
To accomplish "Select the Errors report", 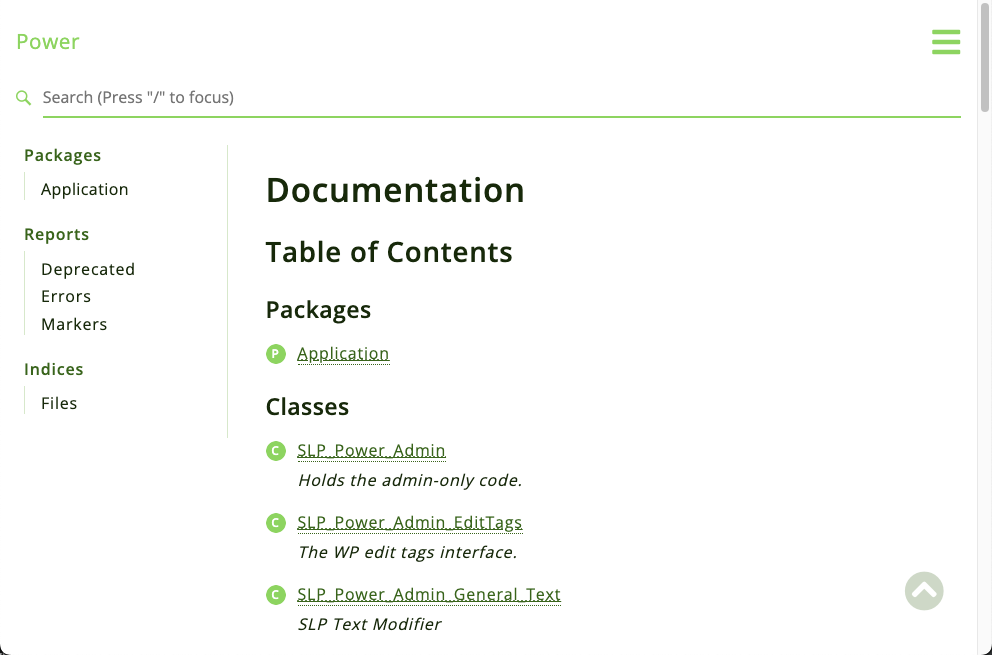I will 65,296.
